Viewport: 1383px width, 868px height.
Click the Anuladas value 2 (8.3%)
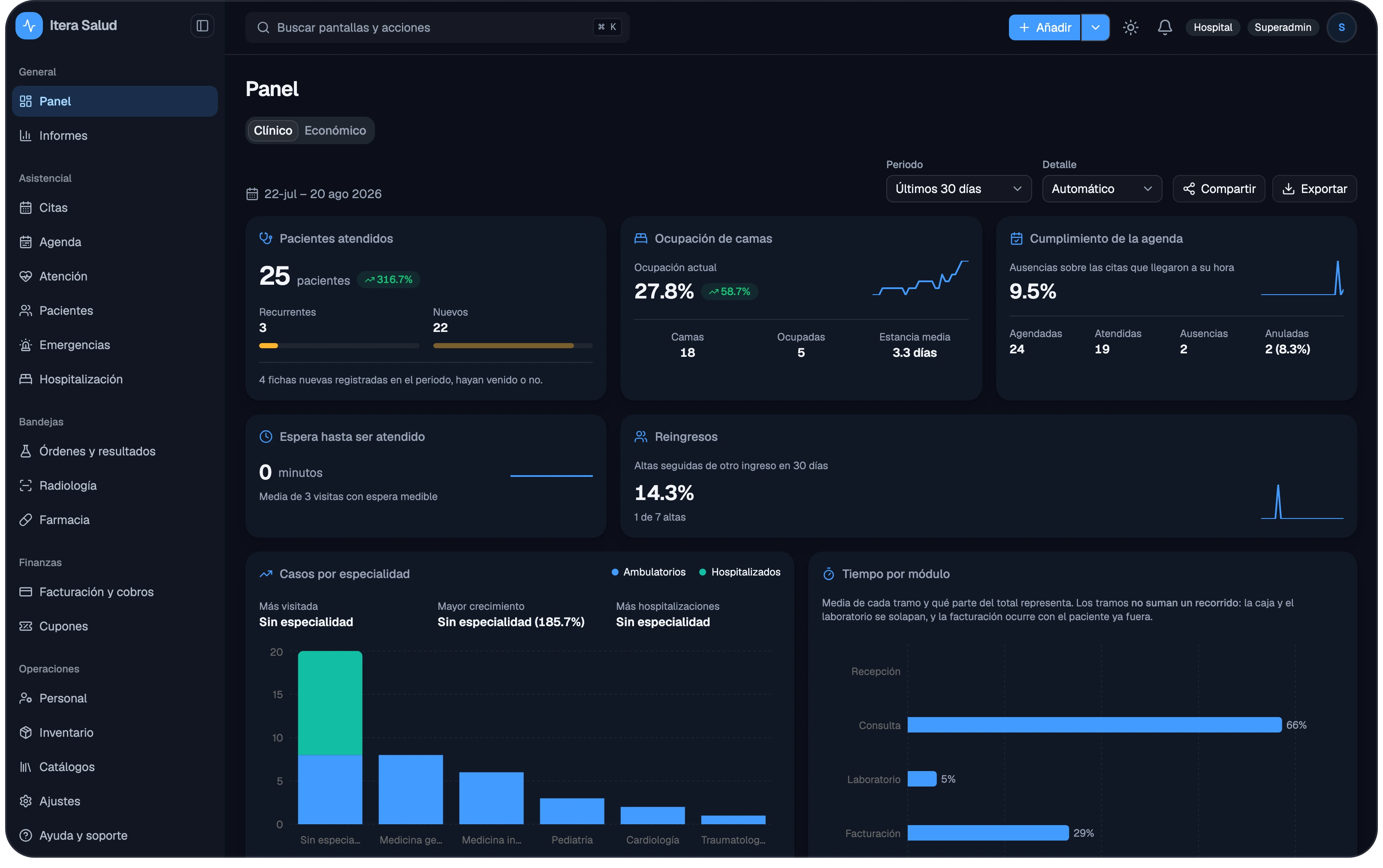(1287, 349)
